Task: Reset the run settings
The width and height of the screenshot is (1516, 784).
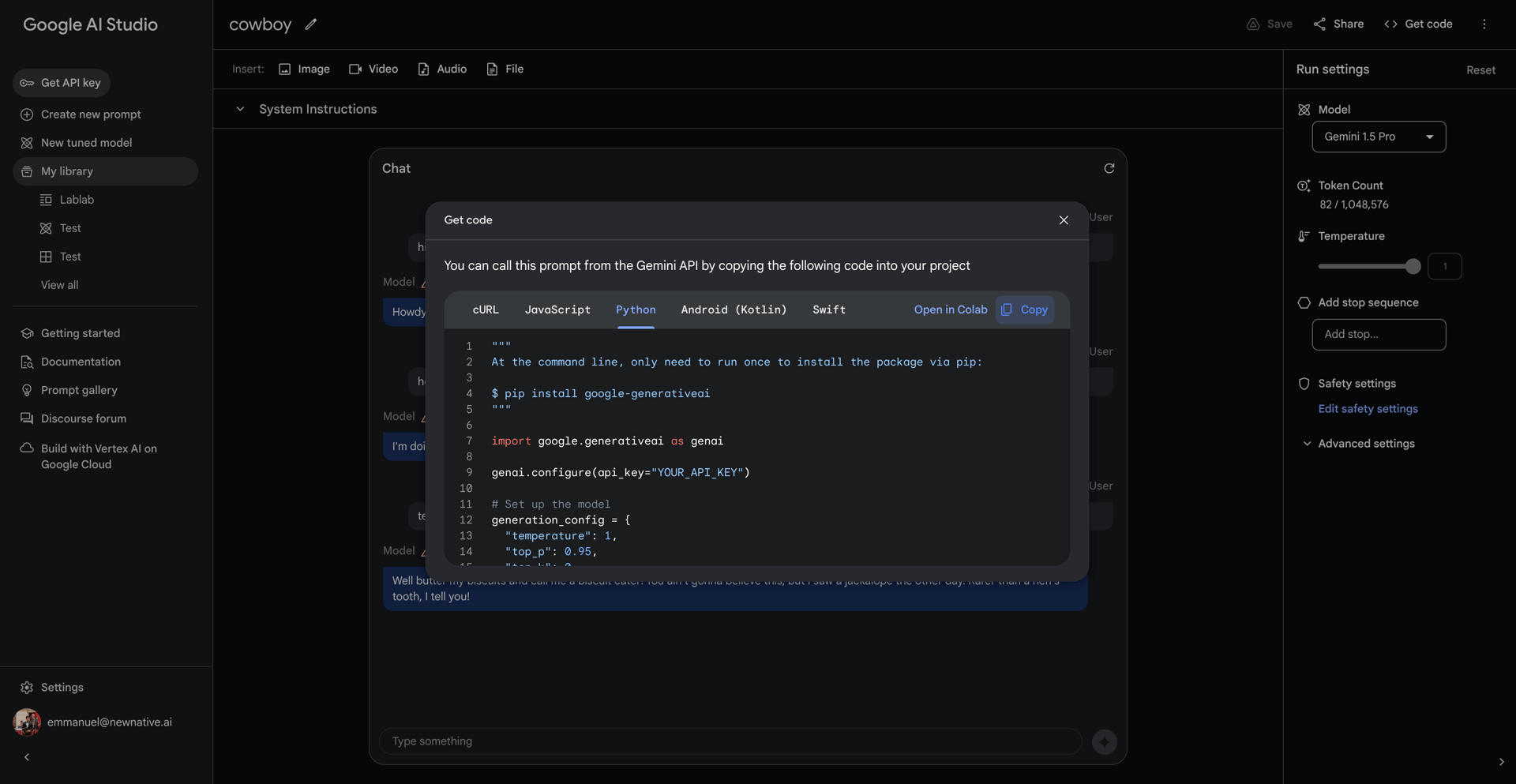Action: [x=1481, y=70]
